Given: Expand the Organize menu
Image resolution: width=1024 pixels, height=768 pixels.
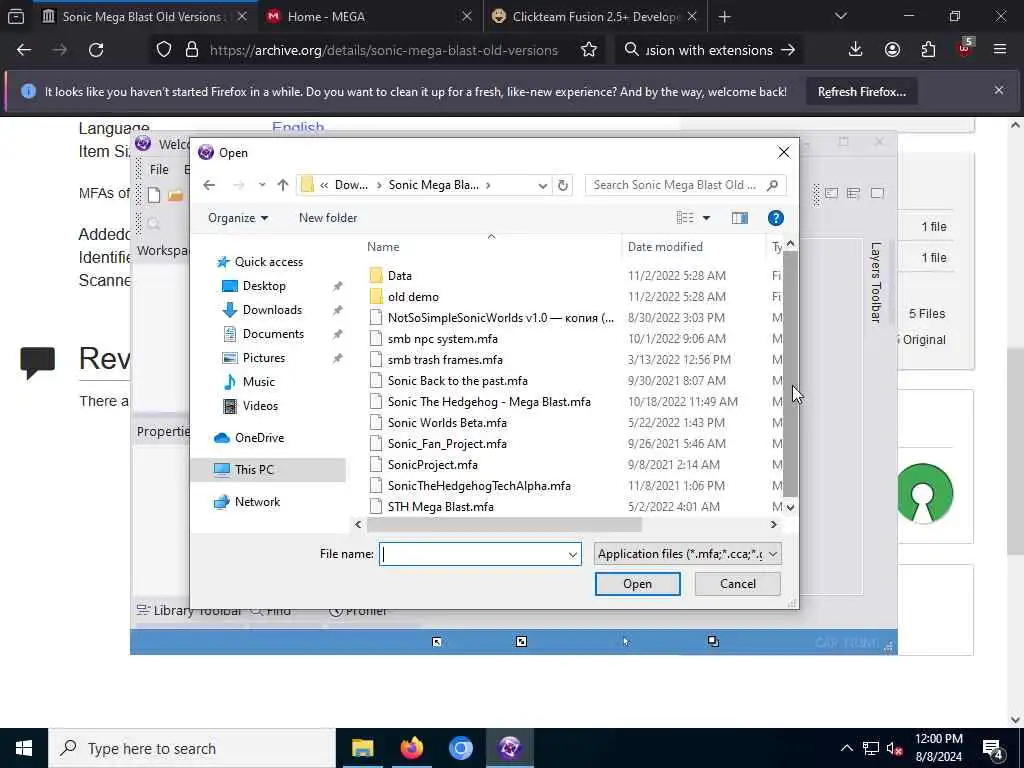Looking at the screenshot, I should (238, 218).
